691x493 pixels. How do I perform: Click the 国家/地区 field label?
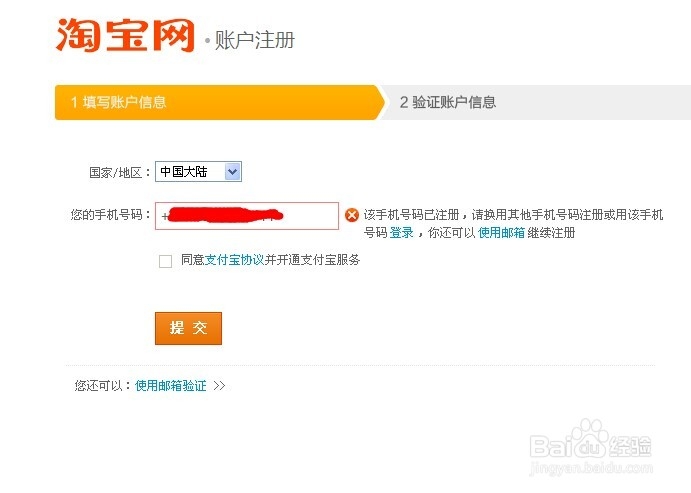(x=119, y=172)
